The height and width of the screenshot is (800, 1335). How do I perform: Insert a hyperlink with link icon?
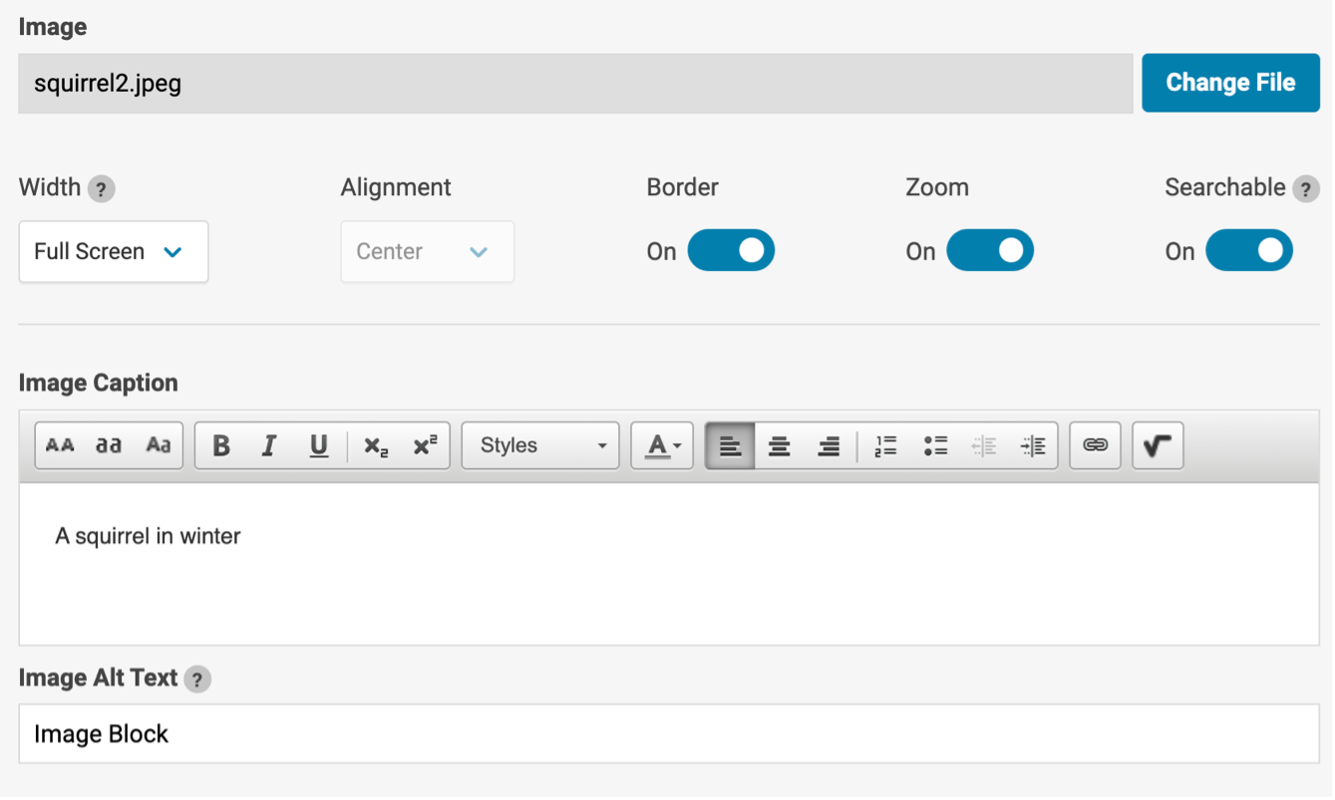pyautogui.click(x=1095, y=446)
